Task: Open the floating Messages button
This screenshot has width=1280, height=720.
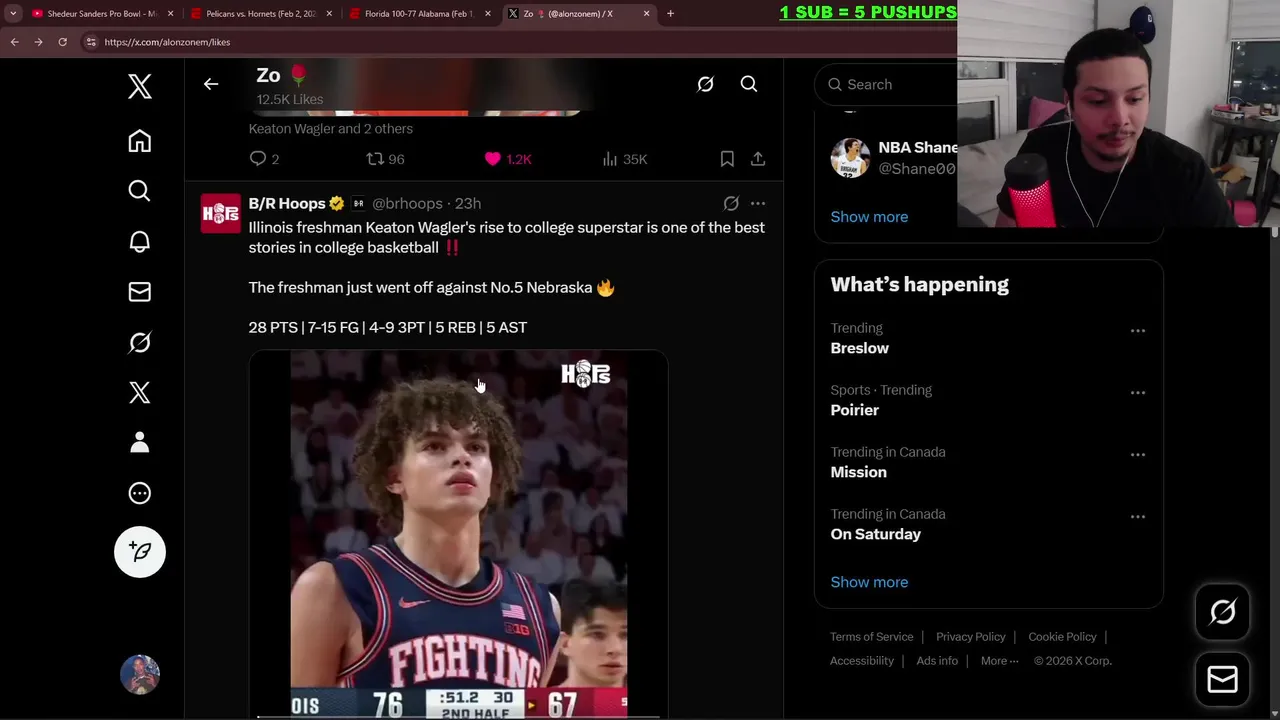Action: (1222, 680)
